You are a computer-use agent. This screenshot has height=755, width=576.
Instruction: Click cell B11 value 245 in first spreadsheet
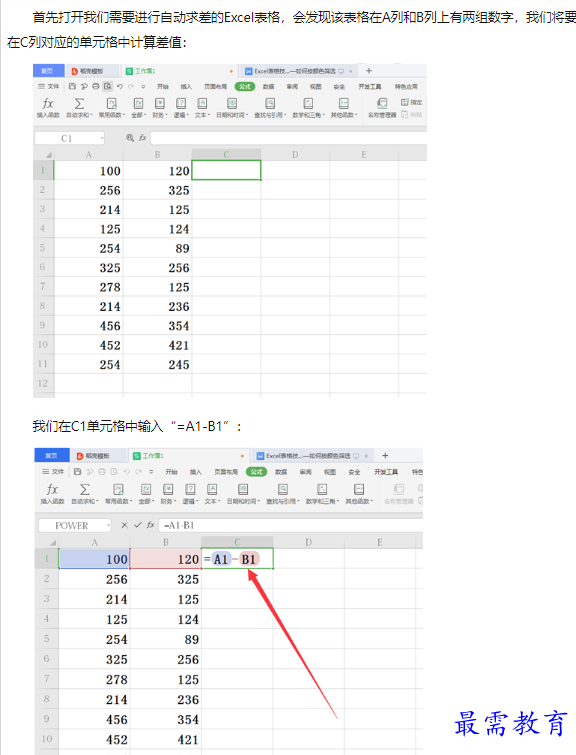point(157,364)
